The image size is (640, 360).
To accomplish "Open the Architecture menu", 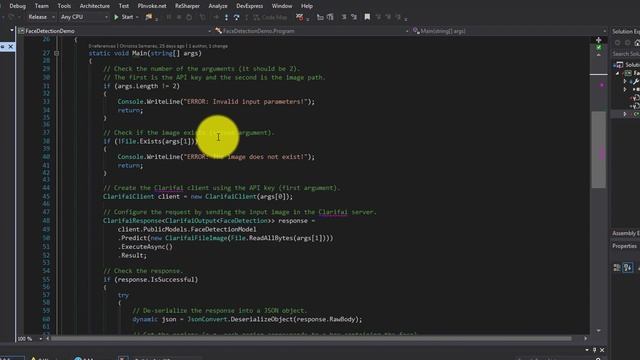I will click(x=95, y=6).
